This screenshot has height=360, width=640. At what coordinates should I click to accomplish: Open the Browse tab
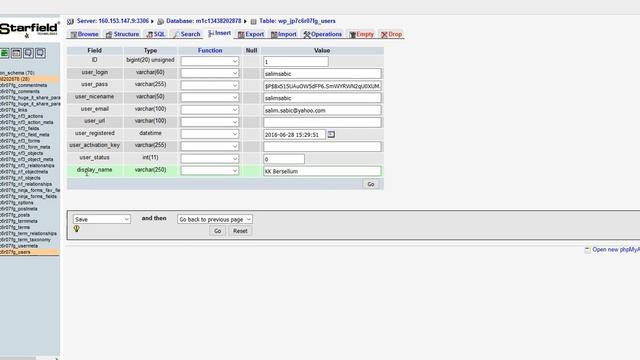click(84, 34)
